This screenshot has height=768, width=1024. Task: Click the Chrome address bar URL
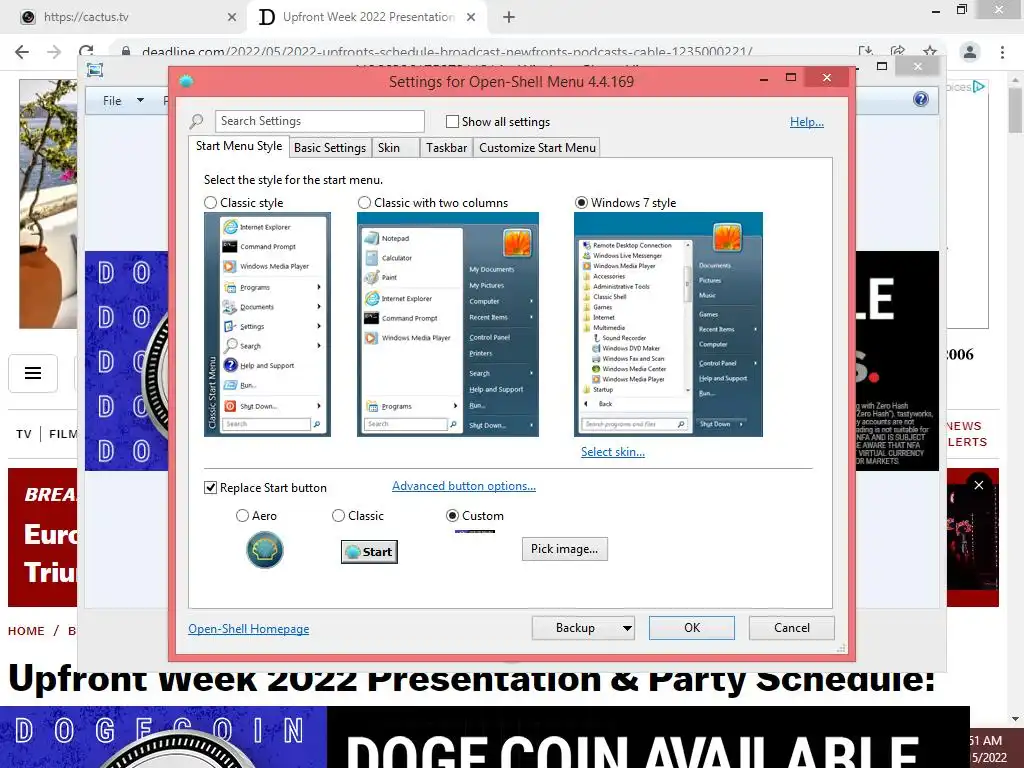tap(447, 52)
